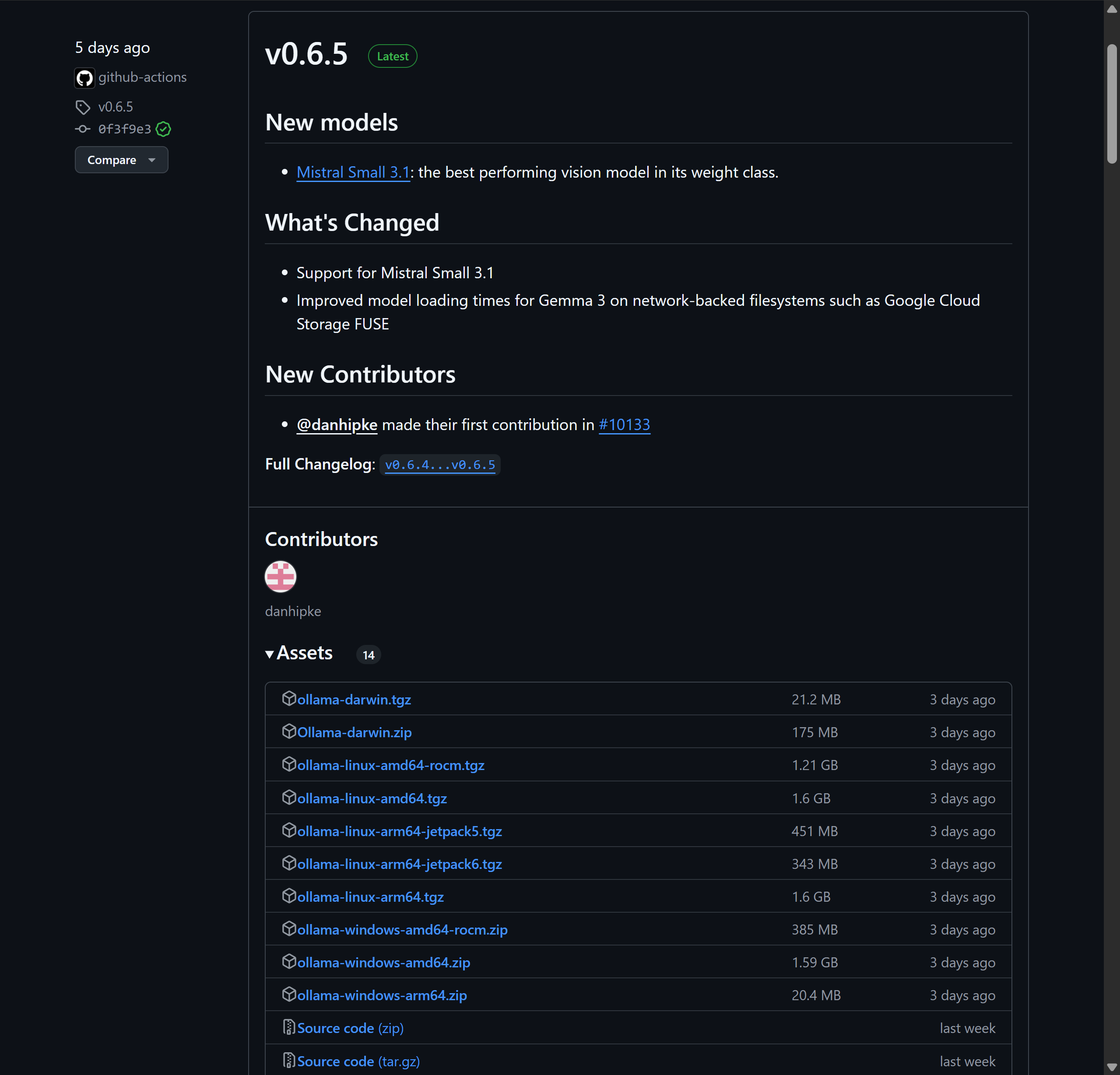
Task: Click the package icon for ollama-windows-amd64-rocm.zip
Action: pyautogui.click(x=289, y=929)
